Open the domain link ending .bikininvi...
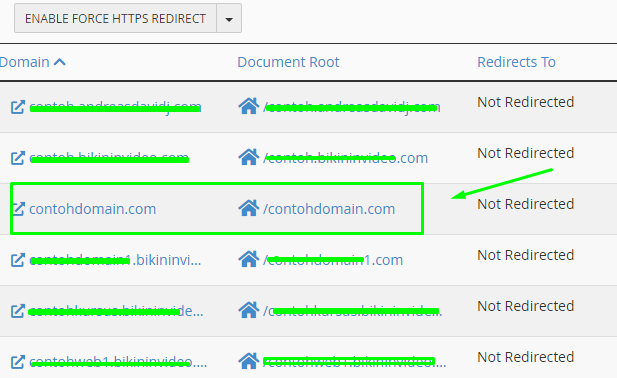The image size is (617, 378). pos(116,260)
